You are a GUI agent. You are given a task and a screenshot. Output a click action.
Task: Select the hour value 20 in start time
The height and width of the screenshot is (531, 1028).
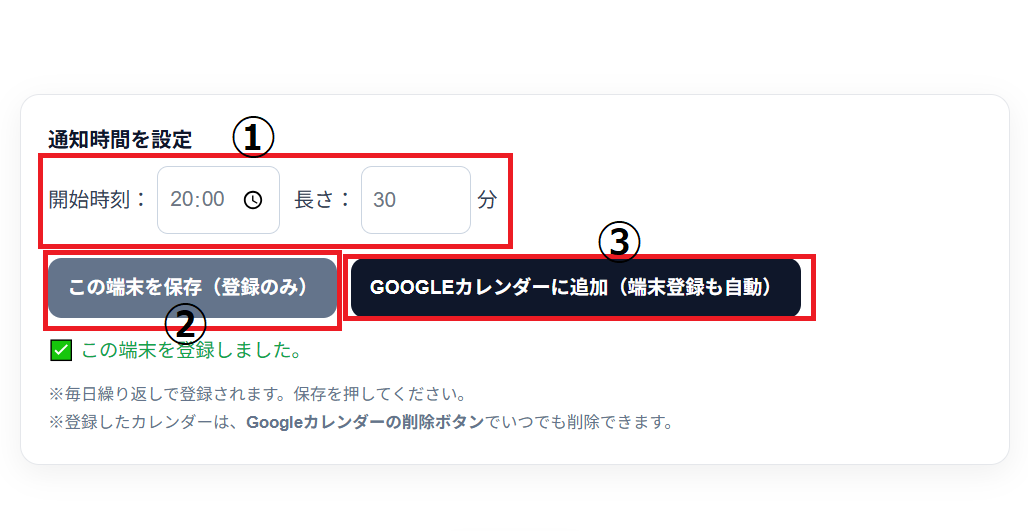(182, 200)
